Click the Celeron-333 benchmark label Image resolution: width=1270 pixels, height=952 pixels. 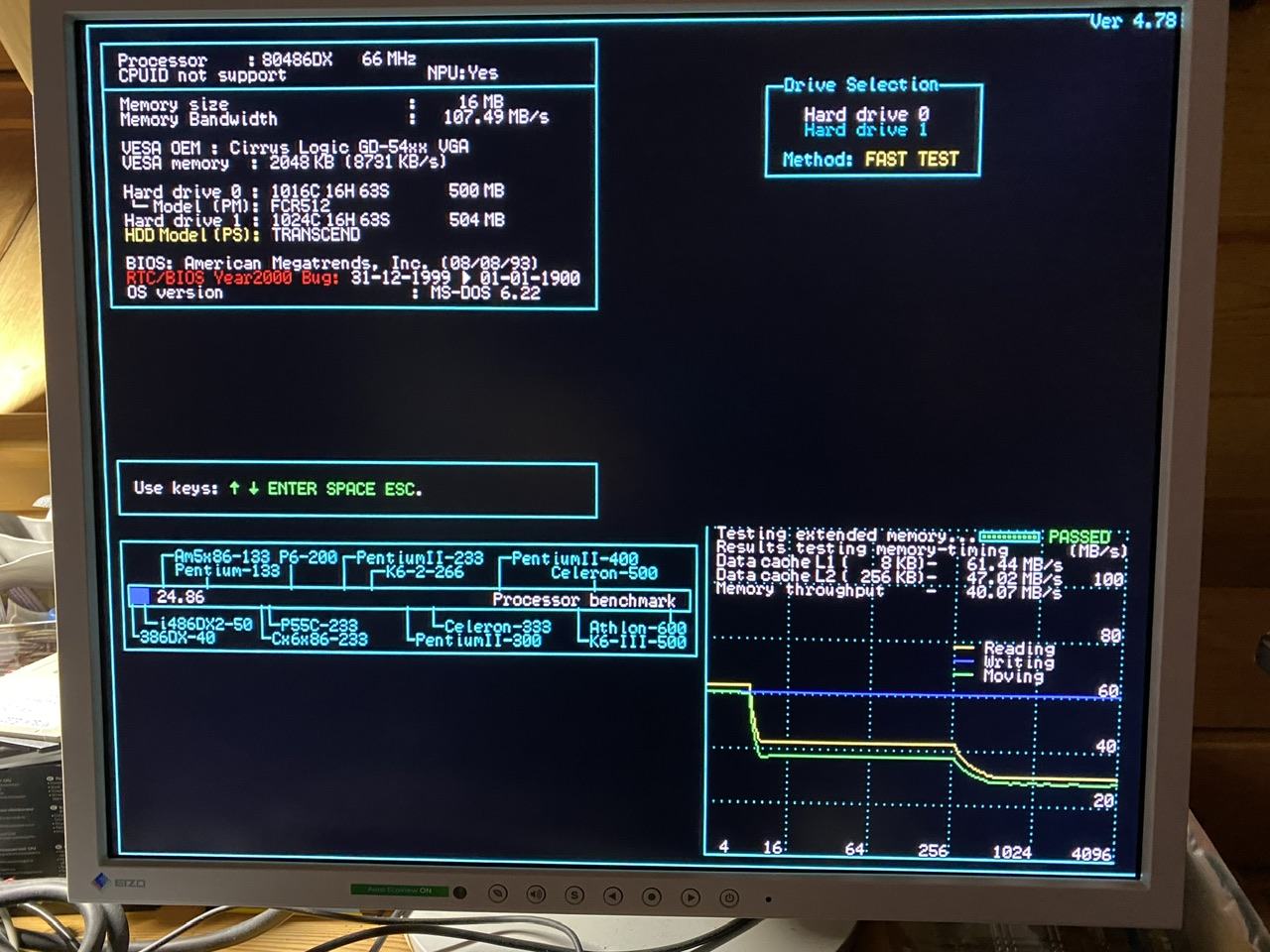(497, 627)
